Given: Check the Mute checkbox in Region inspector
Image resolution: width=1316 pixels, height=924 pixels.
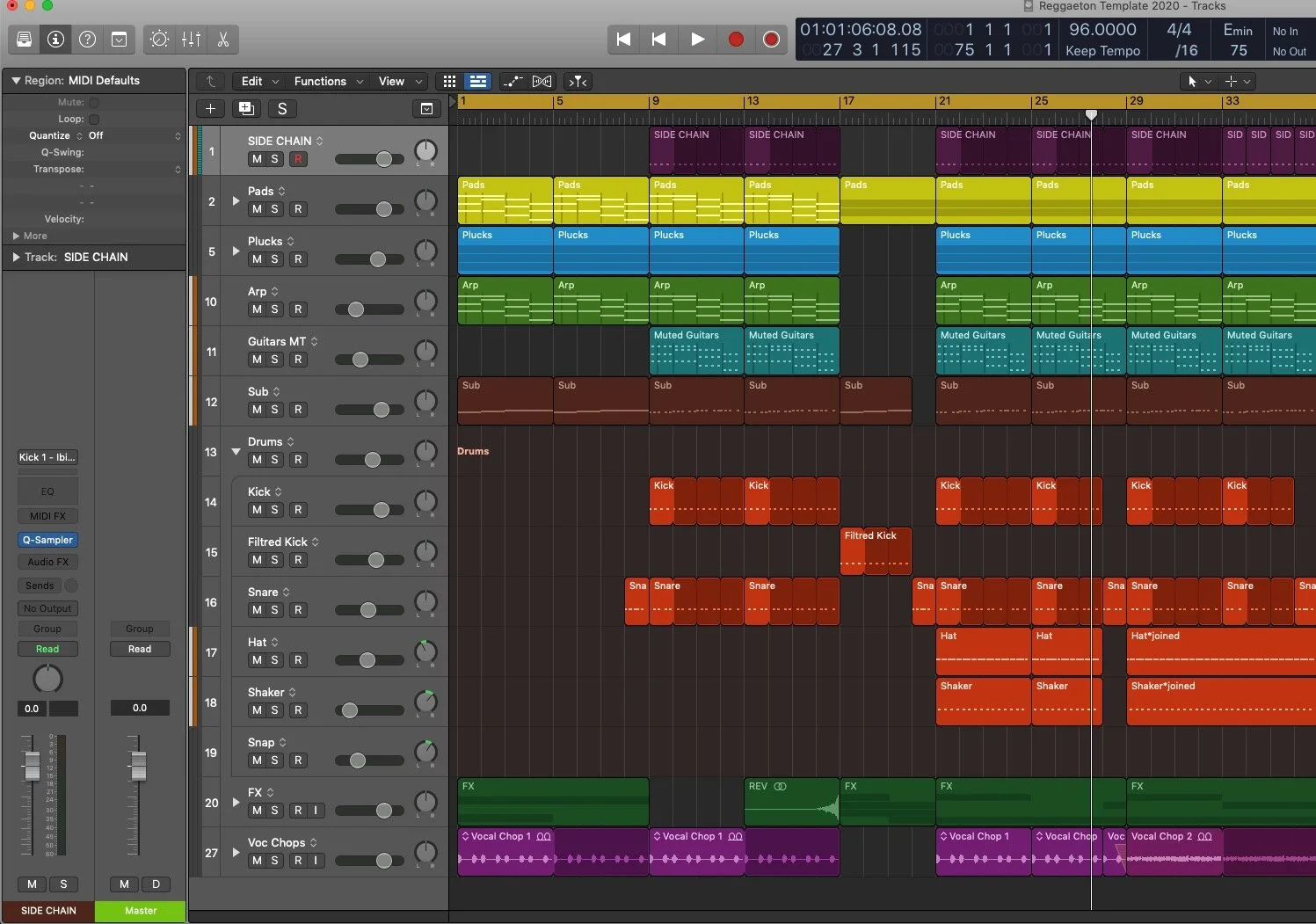Looking at the screenshot, I should tap(94, 102).
